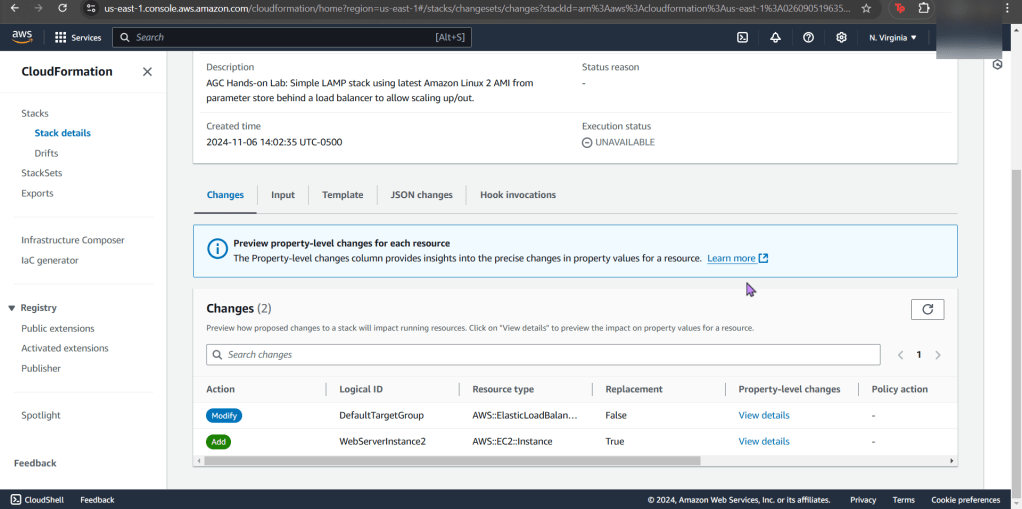This screenshot has height=509, width=1022.
Task: Collapse the Registry section
Action: point(12,308)
